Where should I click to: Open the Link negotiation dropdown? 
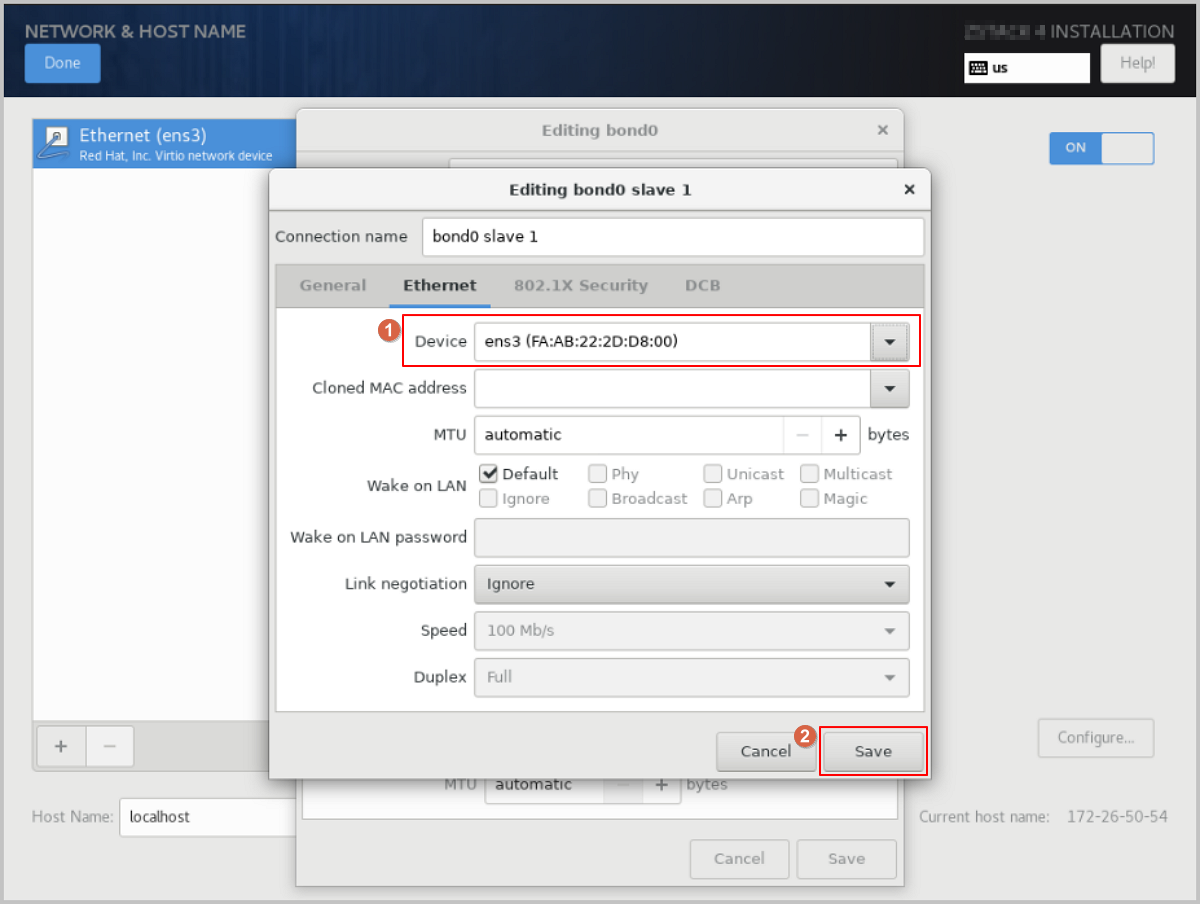click(691, 584)
